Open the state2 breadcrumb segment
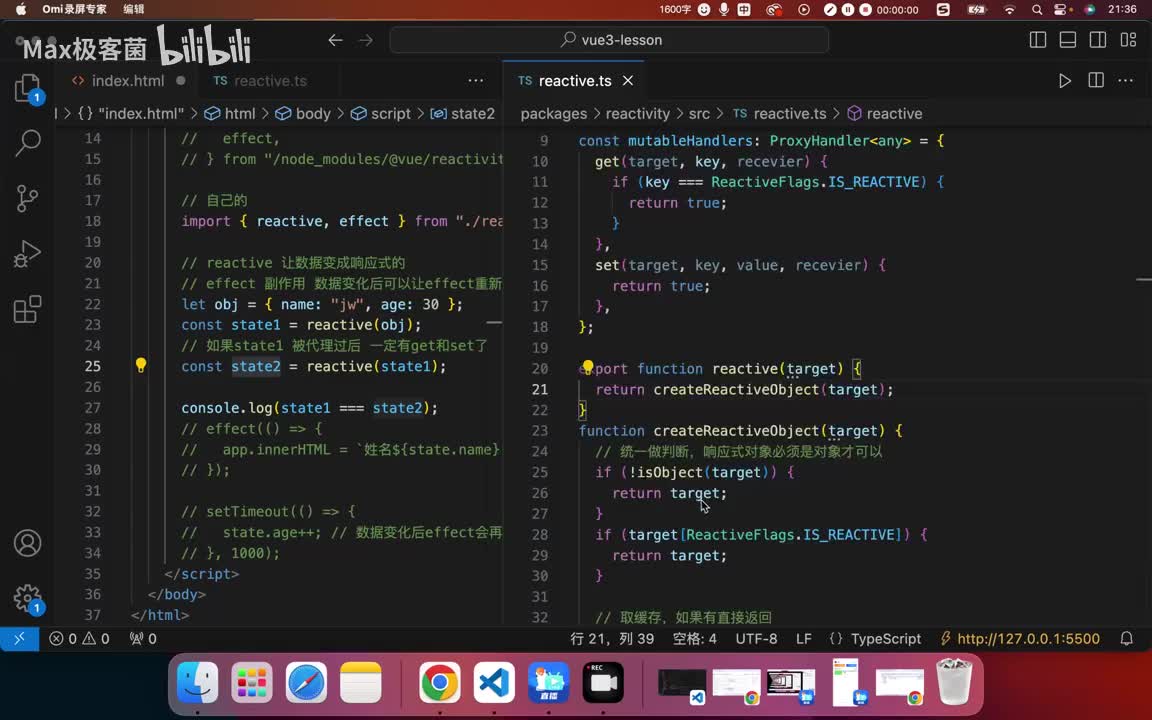This screenshot has width=1152, height=720. (463, 114)
